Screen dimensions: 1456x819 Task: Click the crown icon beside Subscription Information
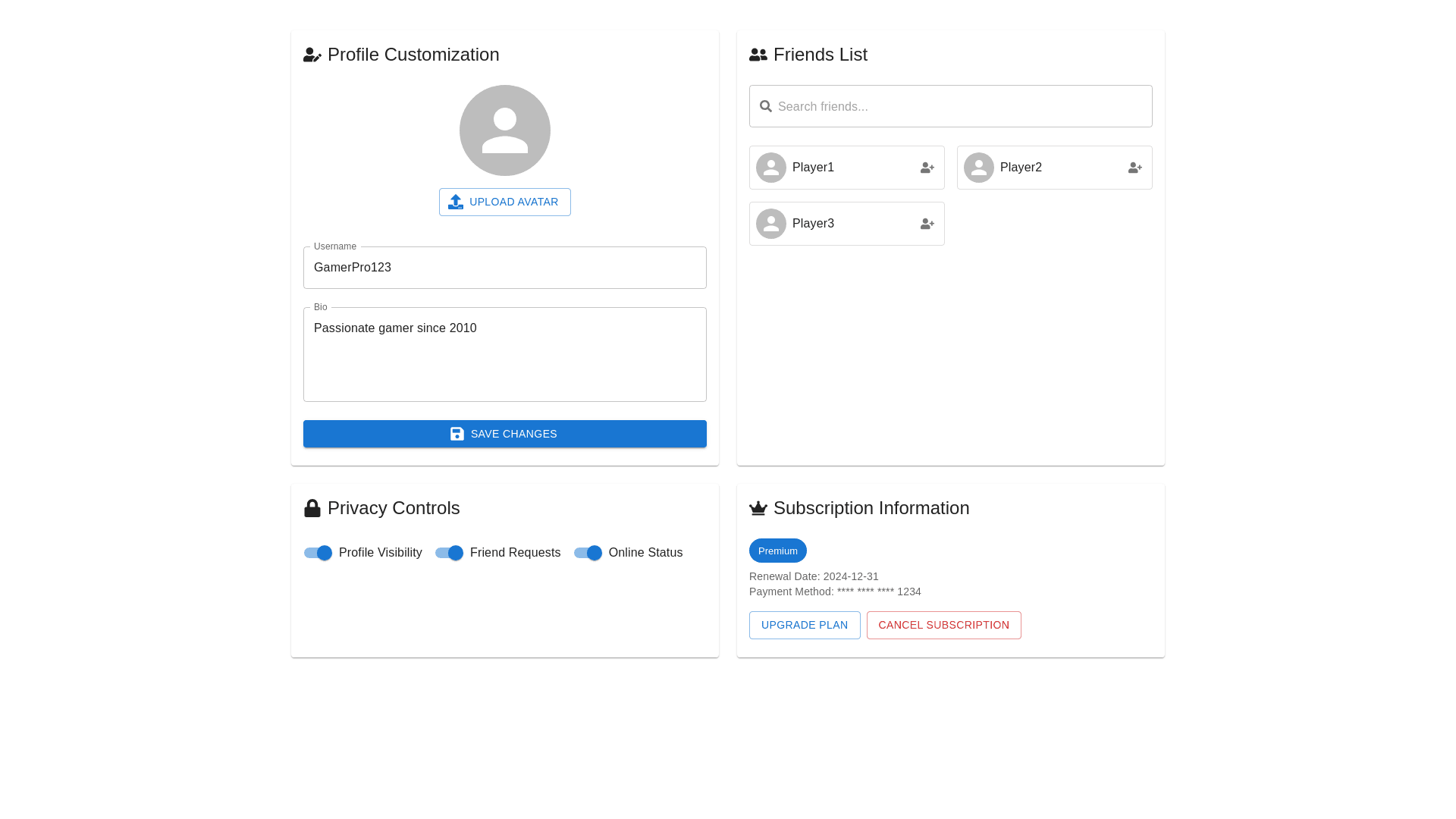[x=758, y=508]
